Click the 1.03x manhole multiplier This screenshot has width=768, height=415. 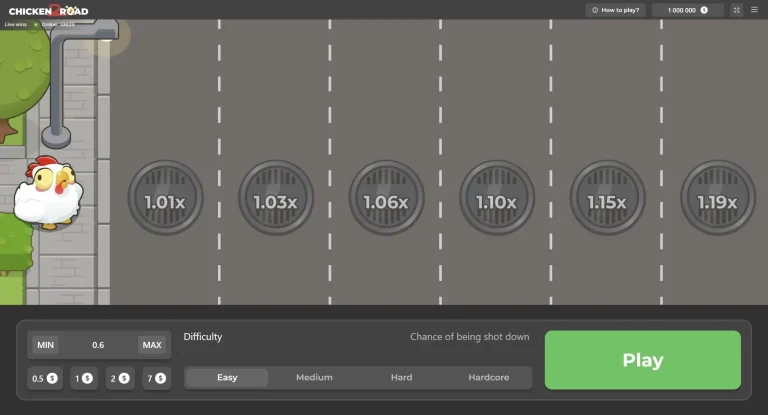pyautogui.click(x=275, y=199)
